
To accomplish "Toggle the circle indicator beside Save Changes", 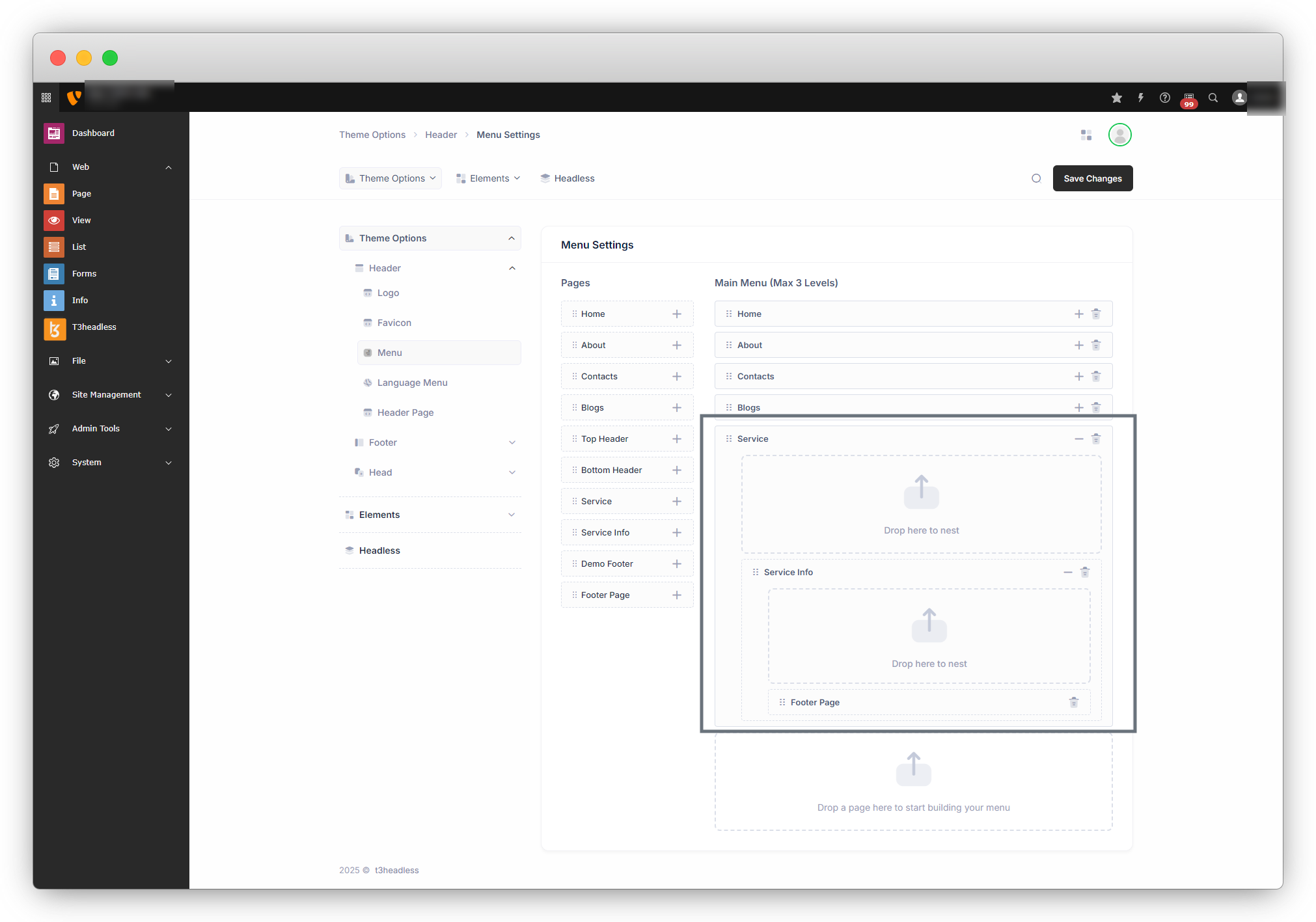I will (1036, 178).
